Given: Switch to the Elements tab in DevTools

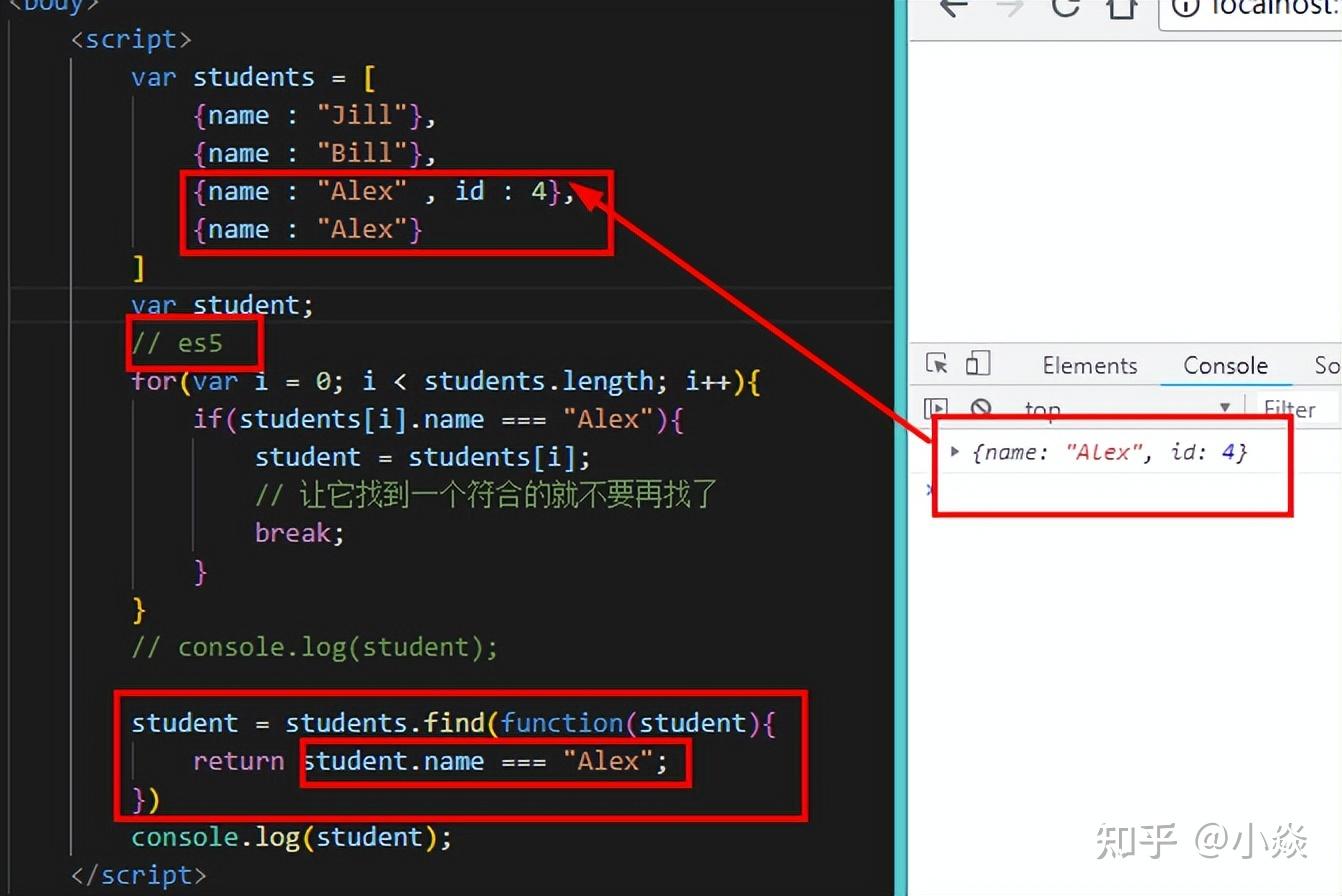Looking at the screenshot, I should [x=1090, y=365].
